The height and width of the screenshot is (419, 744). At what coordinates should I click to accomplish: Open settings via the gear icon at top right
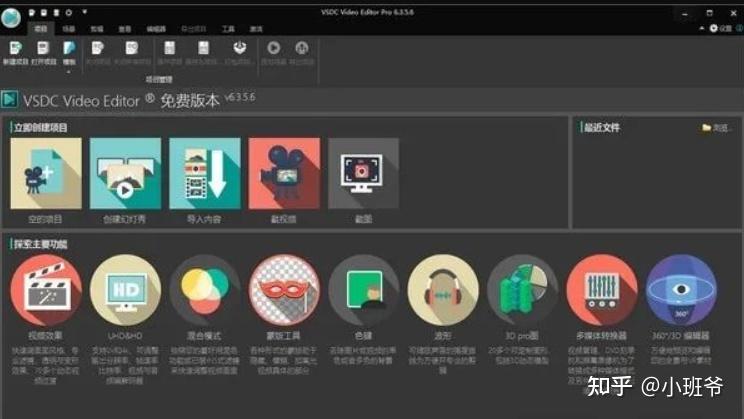point(714,28)
